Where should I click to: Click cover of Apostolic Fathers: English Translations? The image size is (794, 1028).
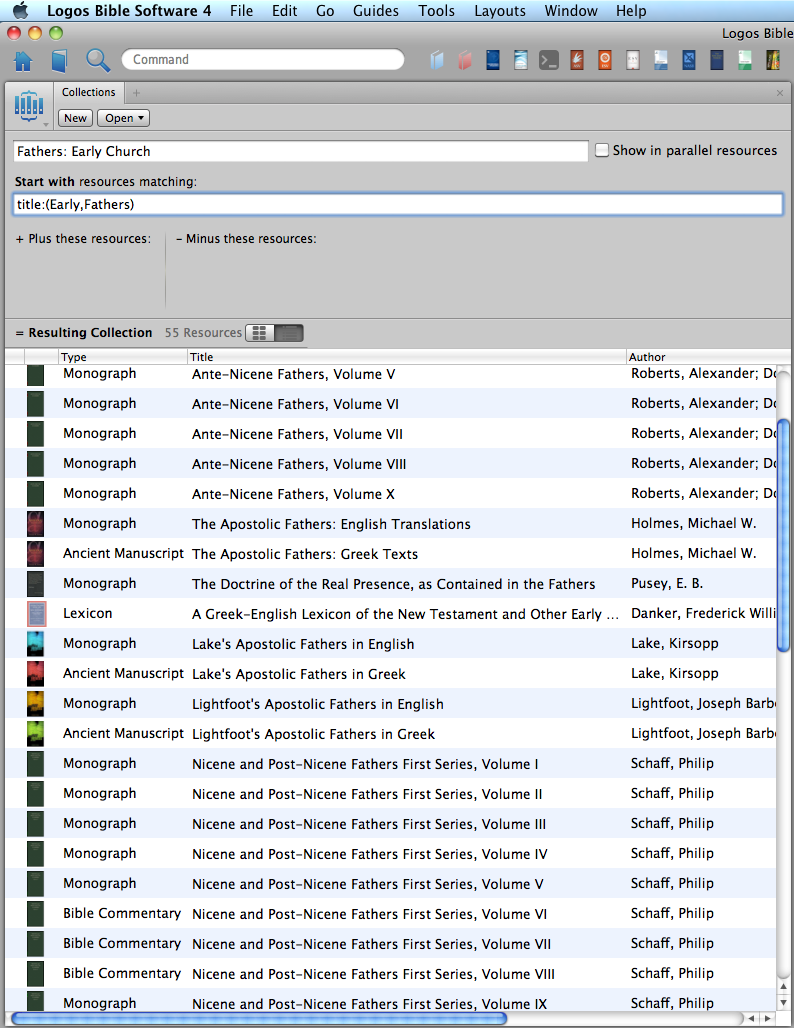35,524
